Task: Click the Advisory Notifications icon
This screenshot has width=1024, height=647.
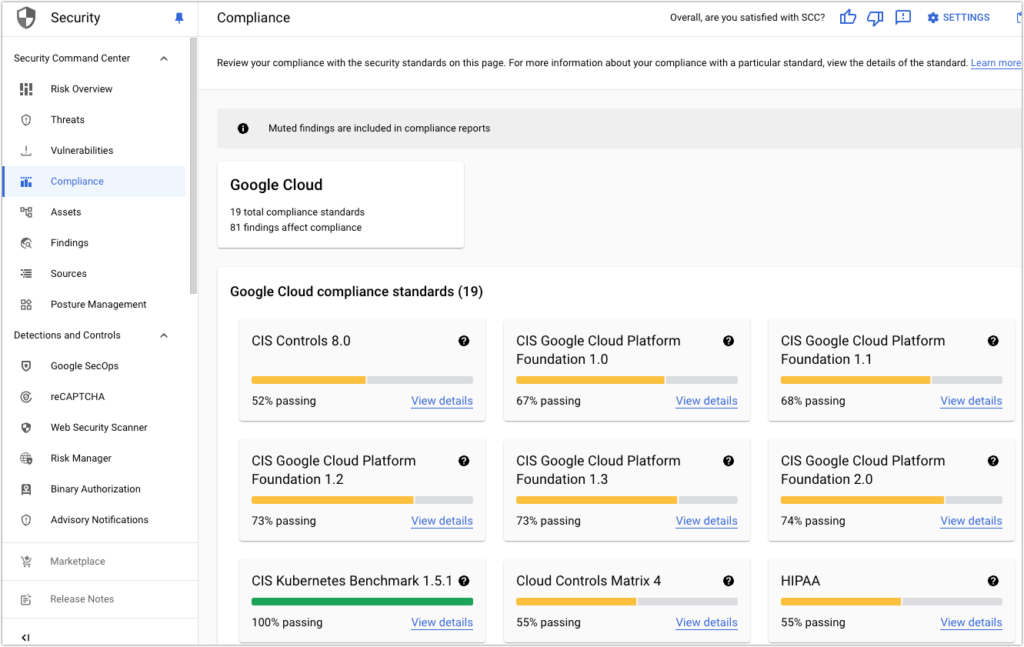Action: (x=26, y=520)
